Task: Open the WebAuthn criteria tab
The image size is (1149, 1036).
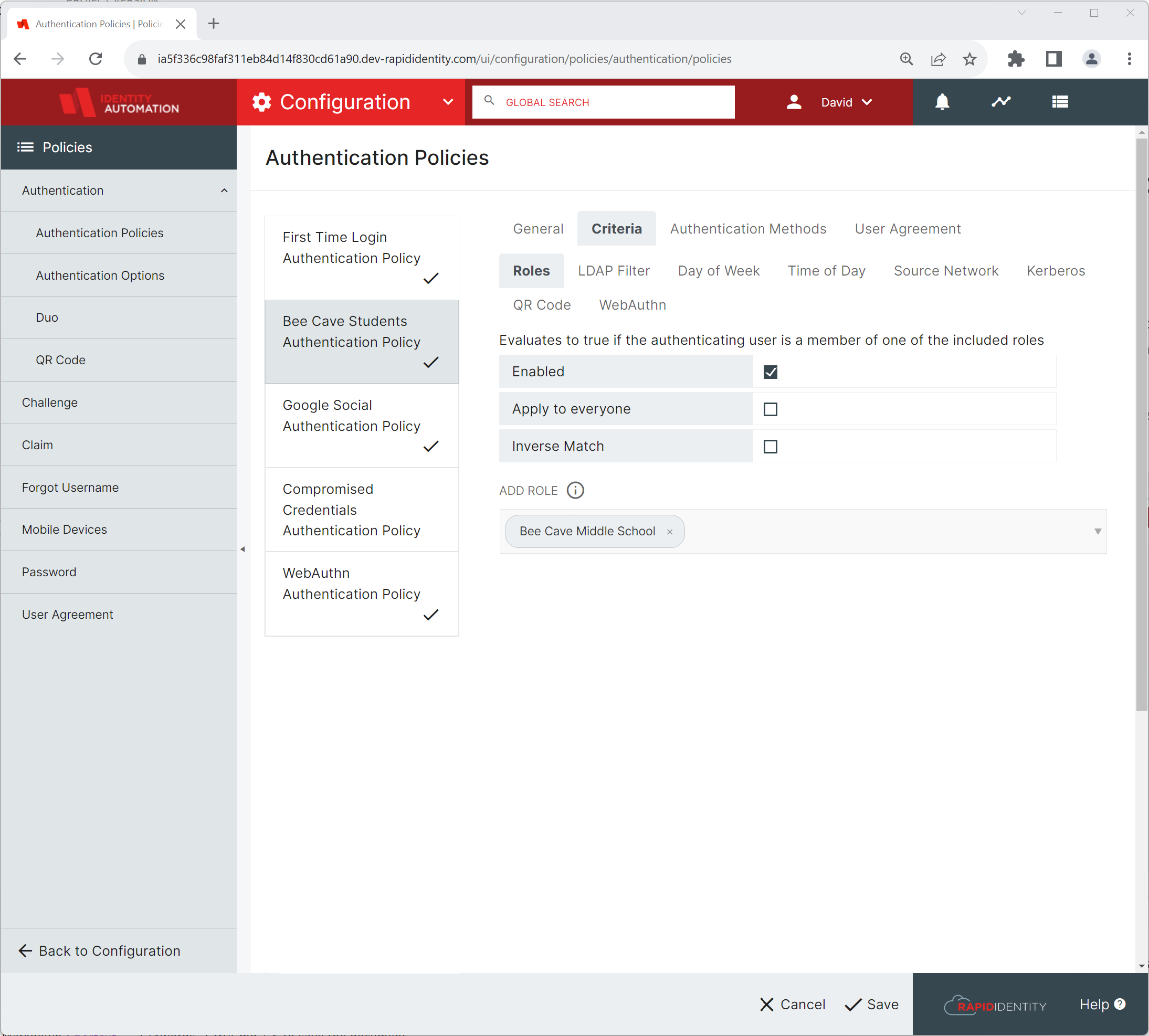Action: tap(633, 305)
